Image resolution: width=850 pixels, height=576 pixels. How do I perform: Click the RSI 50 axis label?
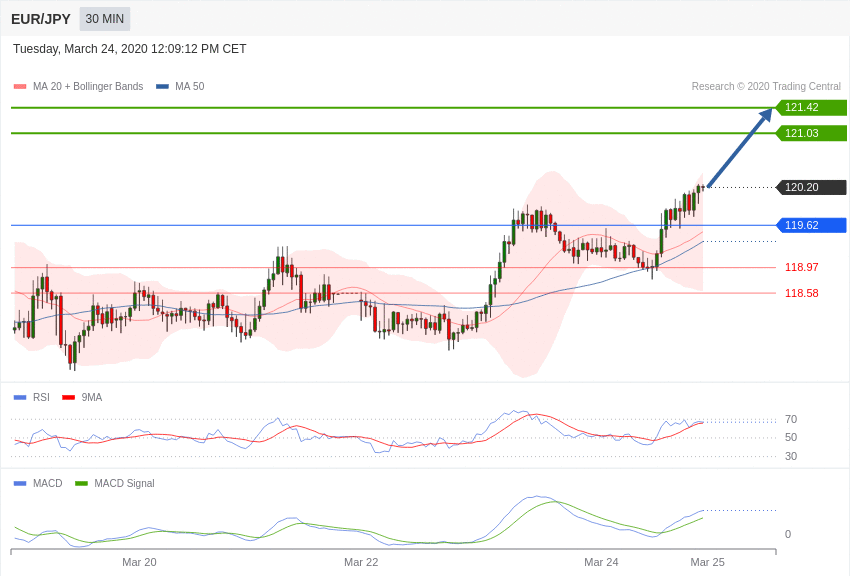791,437
